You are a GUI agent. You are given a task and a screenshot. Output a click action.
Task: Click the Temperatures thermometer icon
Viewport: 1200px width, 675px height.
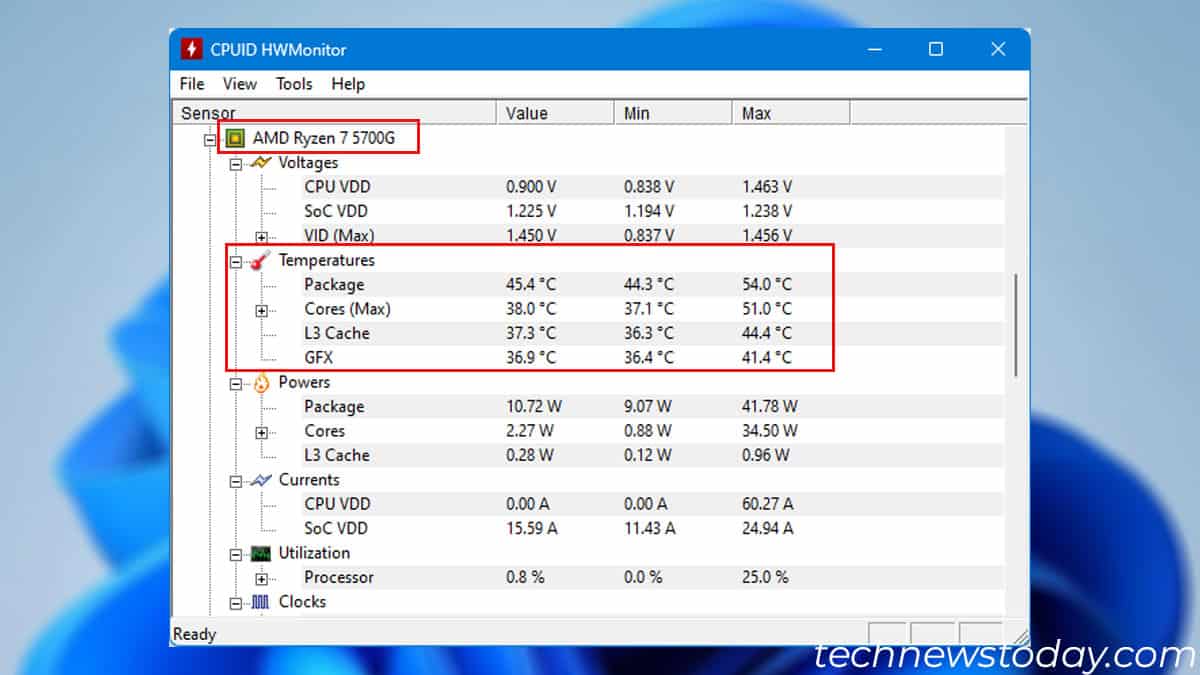tap(258, 260)
